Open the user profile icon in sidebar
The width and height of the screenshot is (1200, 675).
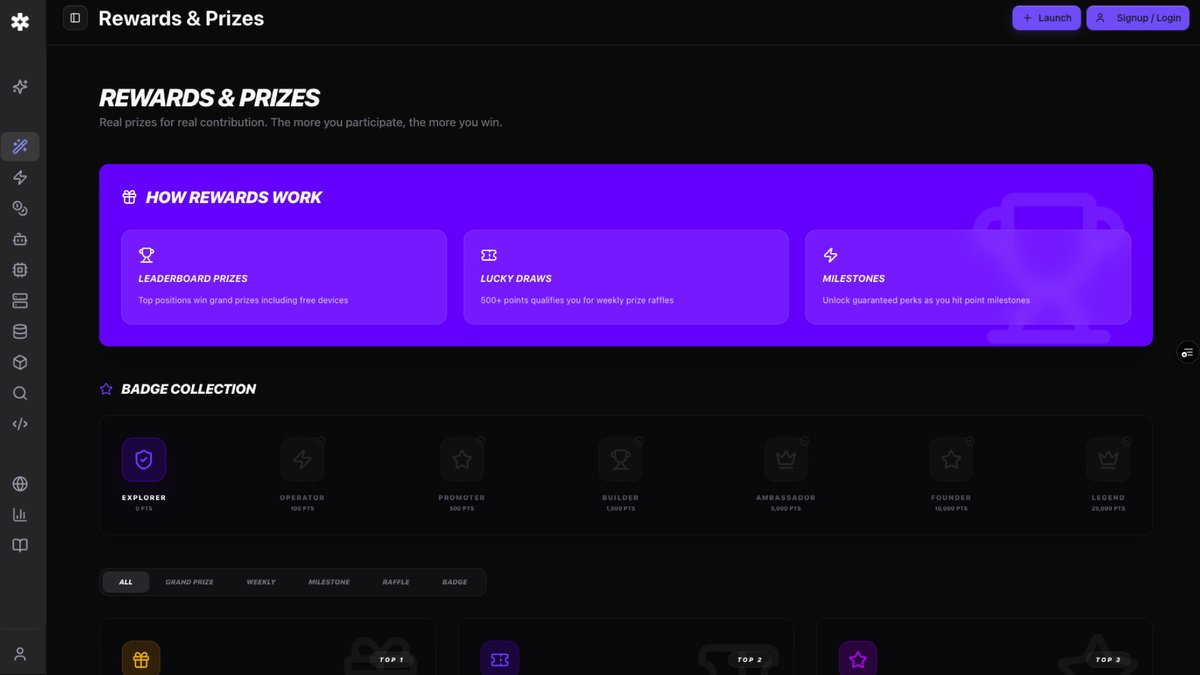click(x=20, y=654)
